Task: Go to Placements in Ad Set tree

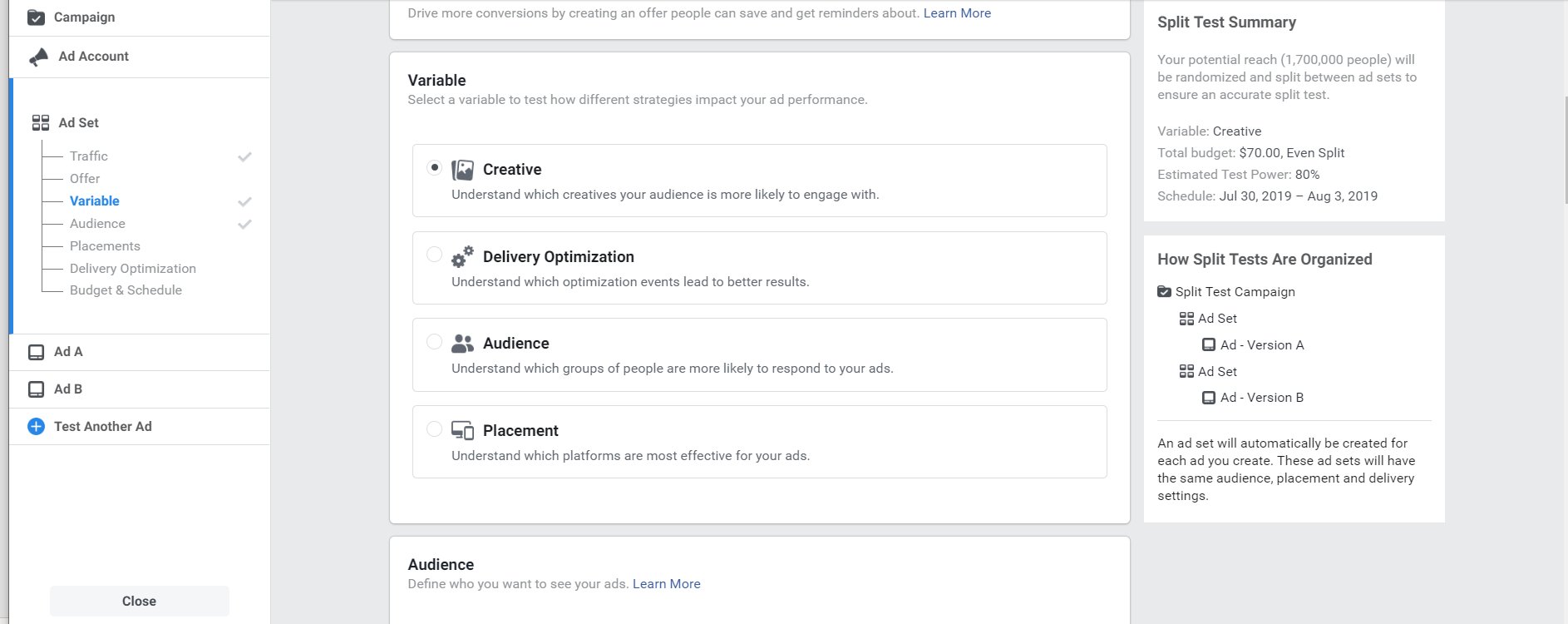Action: [x=105, y=246]
